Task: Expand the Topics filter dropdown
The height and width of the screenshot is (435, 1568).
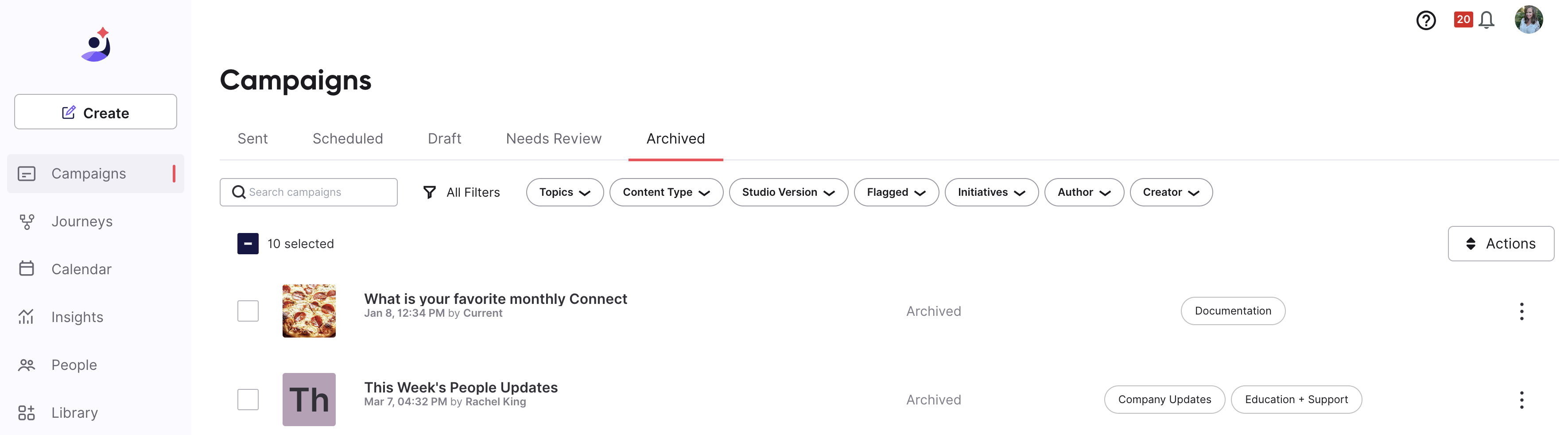Action: (565, 192)
